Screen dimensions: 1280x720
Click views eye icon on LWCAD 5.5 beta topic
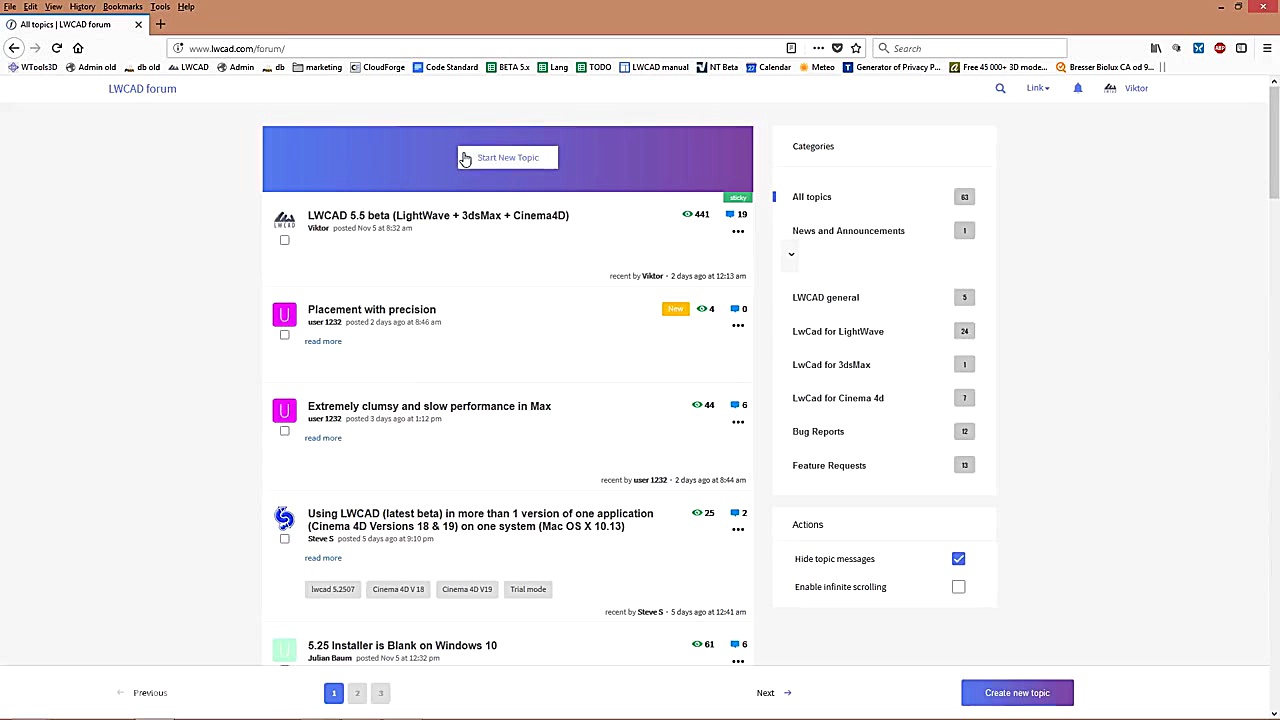point(687,214)
